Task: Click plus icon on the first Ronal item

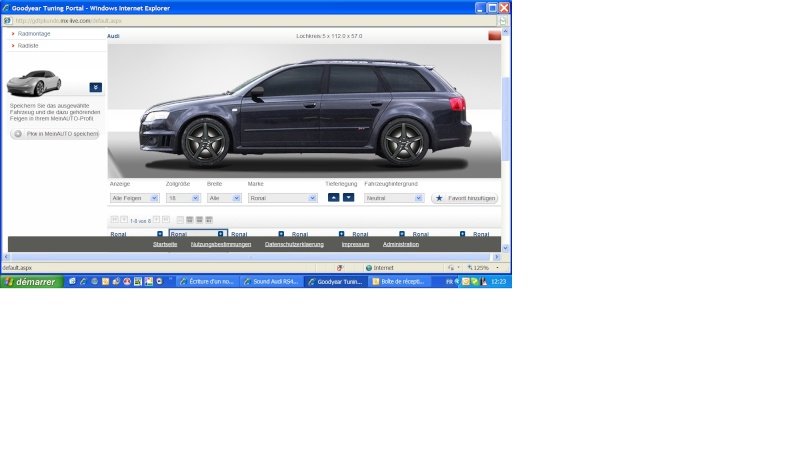Action: coord(160,234)
